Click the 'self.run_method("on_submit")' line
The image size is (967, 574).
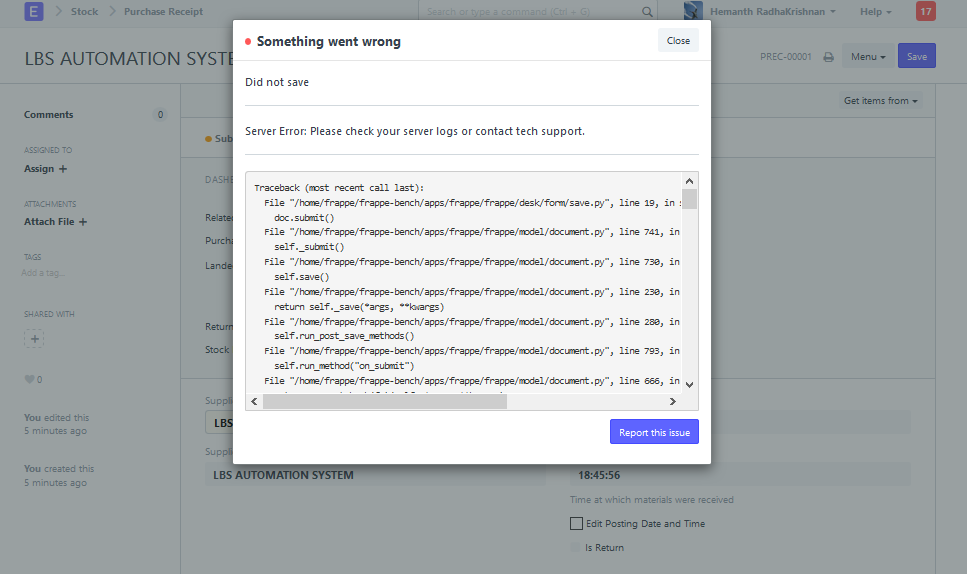coord(344,366)
